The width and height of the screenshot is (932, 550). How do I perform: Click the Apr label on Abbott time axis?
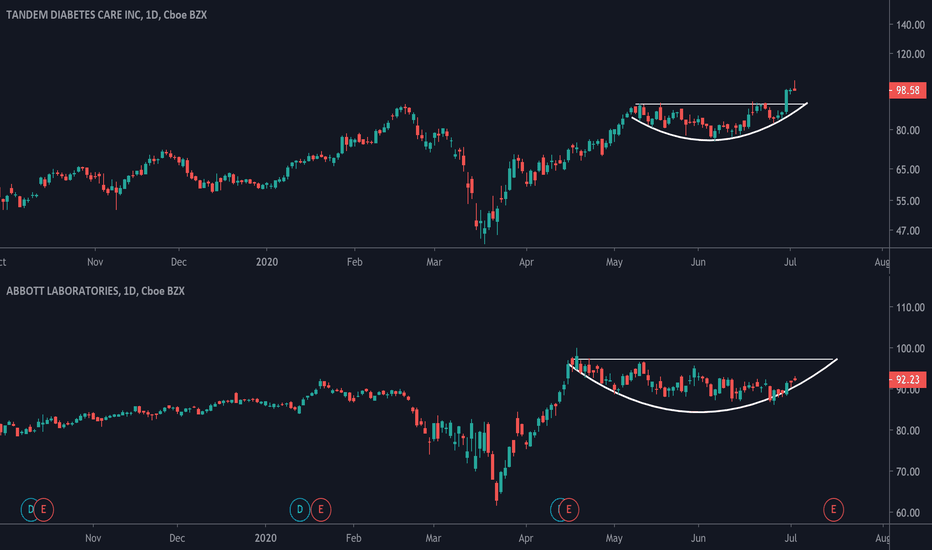click(x=525, y=538)
